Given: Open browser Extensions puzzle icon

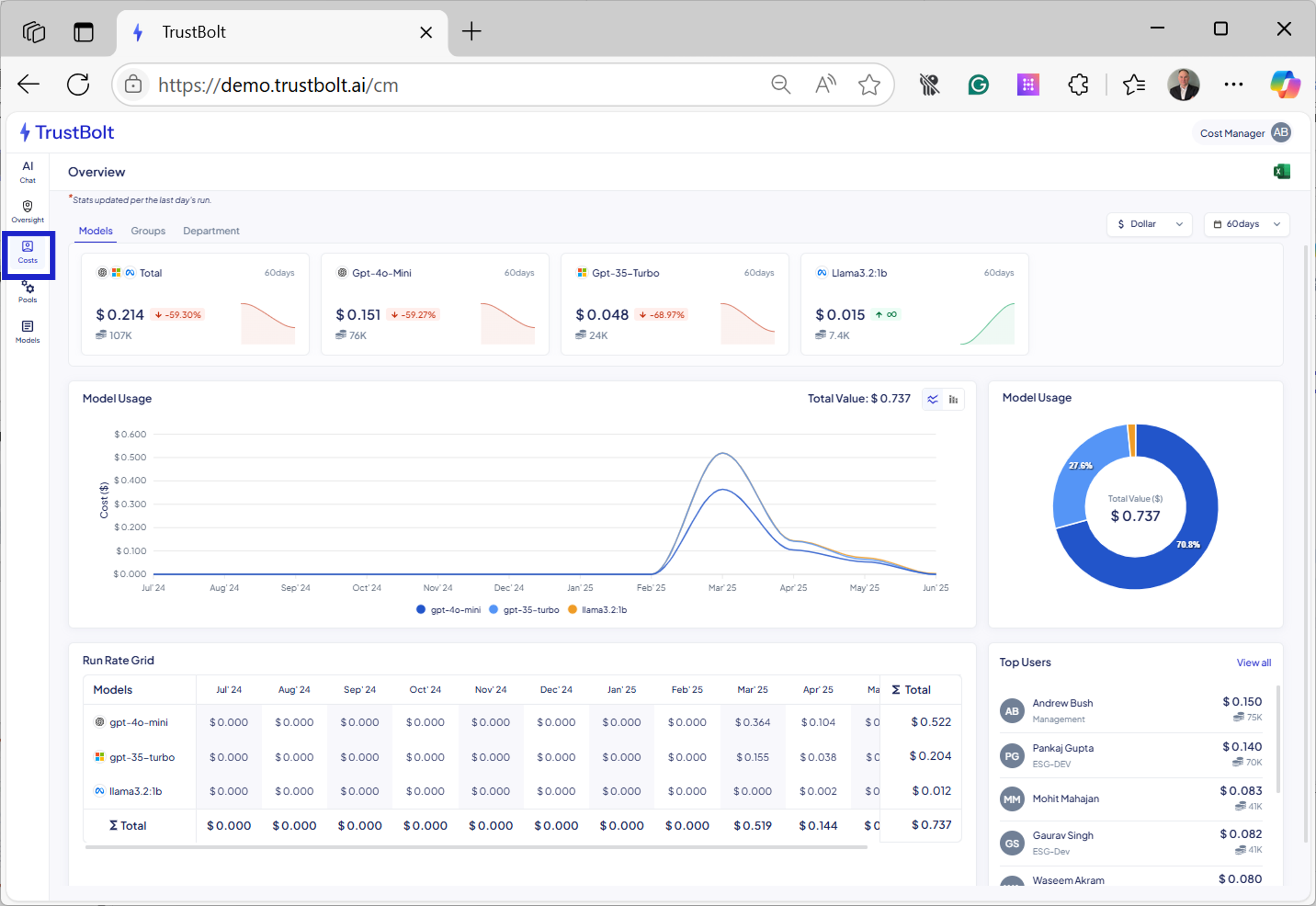Looking at the screenshot, I should [x=1078, y=85].
